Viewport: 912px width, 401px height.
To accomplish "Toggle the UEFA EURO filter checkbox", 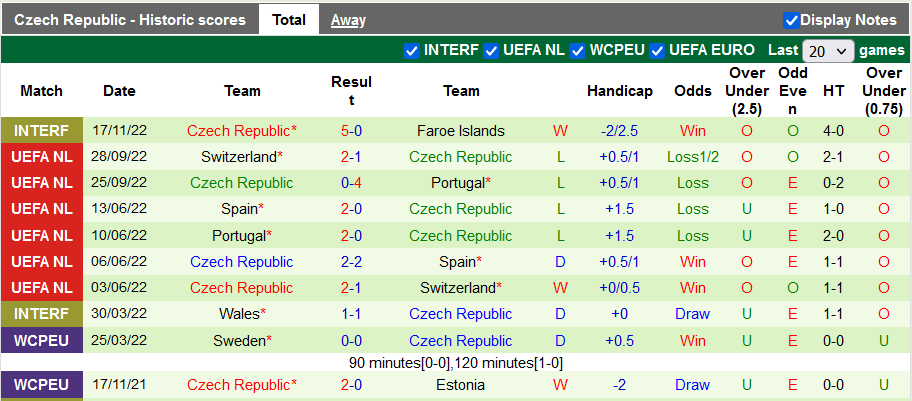I will tap(657, 50).
